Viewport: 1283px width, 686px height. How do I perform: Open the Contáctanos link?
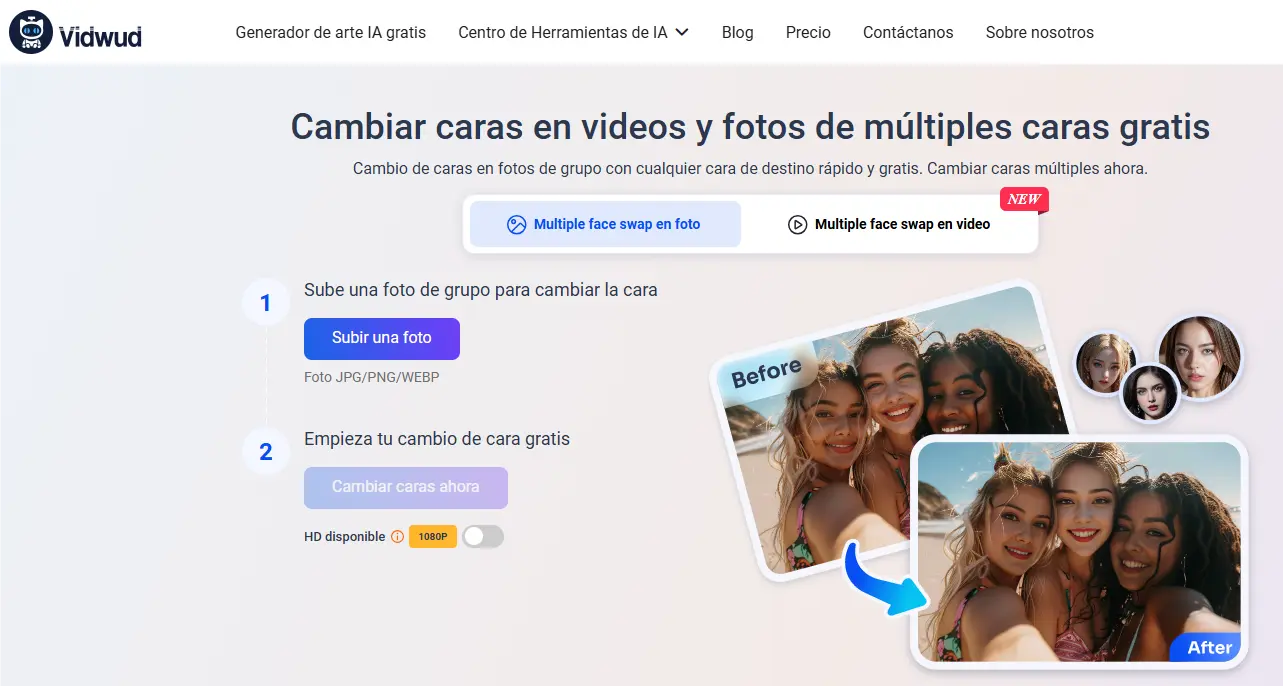pos(908,32)
